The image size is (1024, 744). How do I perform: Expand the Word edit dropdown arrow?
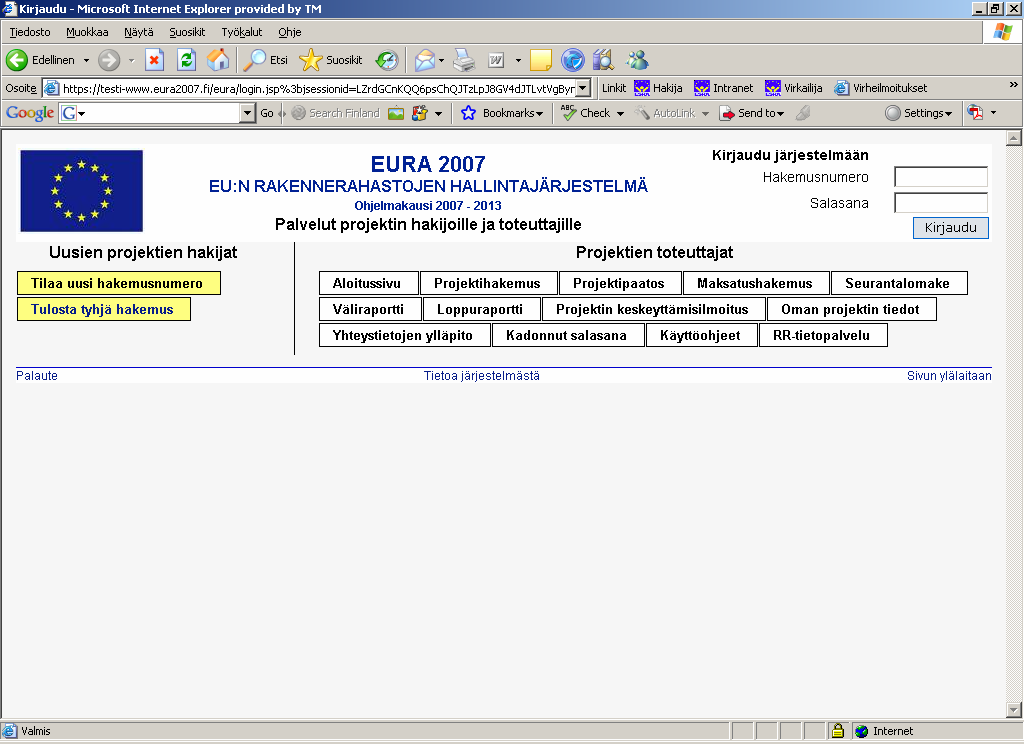click(x=519, y=60)
